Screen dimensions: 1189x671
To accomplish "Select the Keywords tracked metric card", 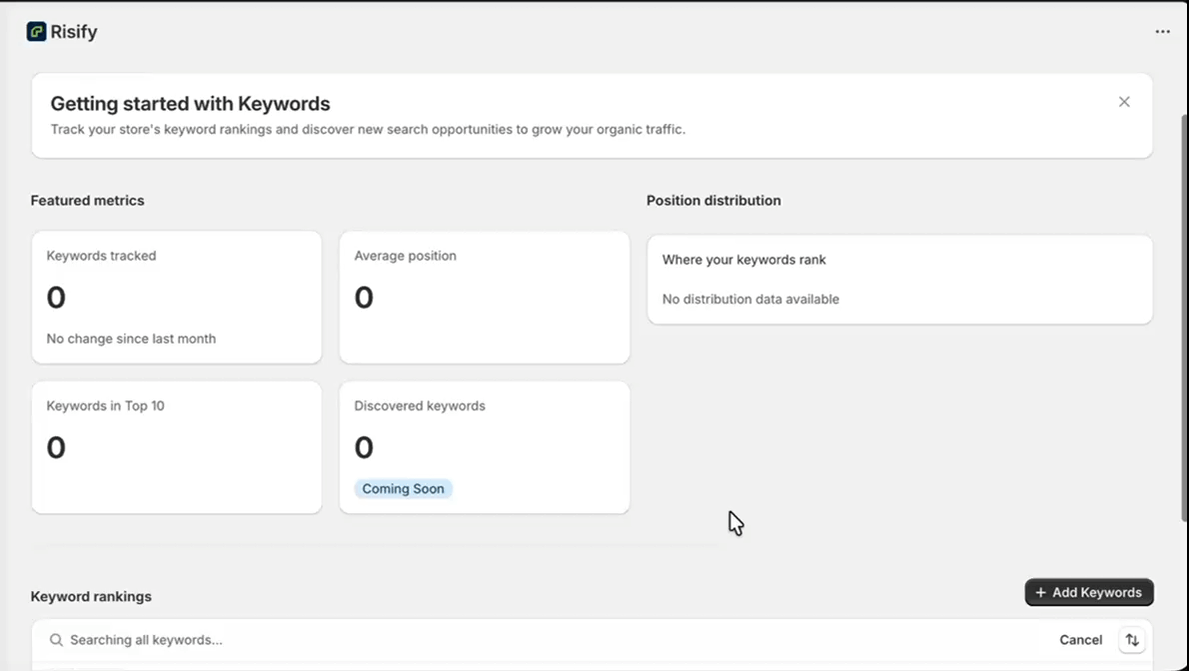I will [x=176, y=297].
